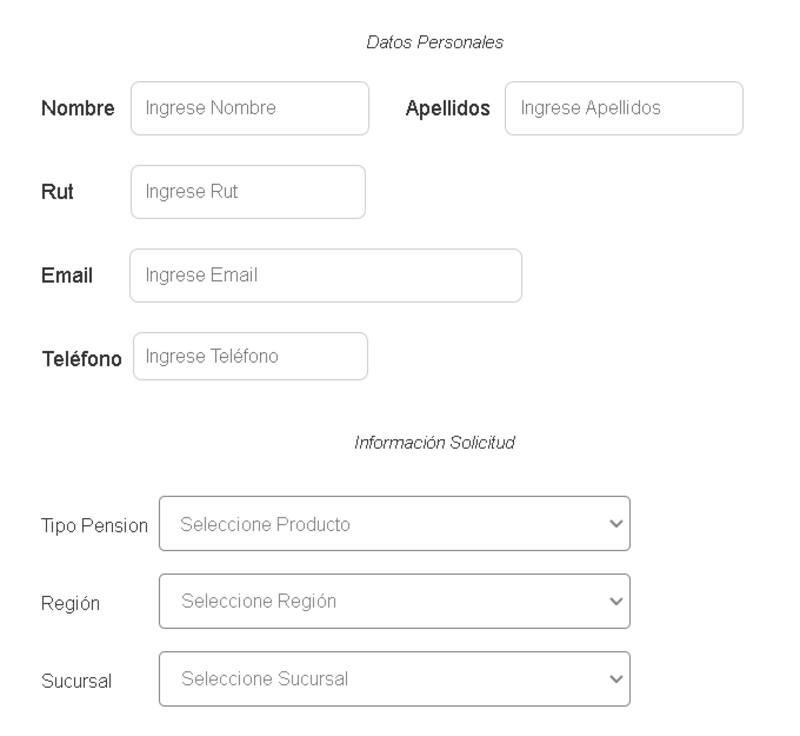Open the Seleccione Región dropdown
Image resolution: width=800 pixels, height=736 pixels.
coord(395,599)
